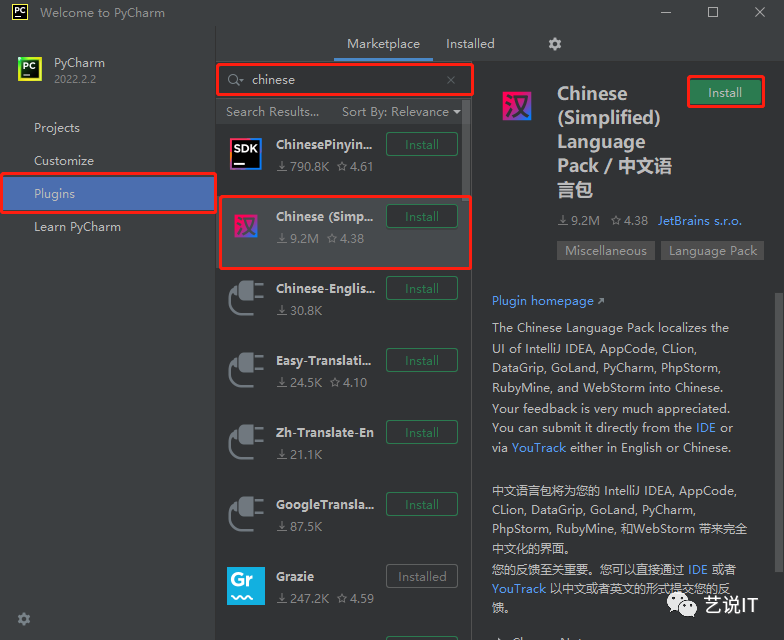Install the Chinese-Englis... plugin
Viewport: 784px width, 640px height.
(x=422, y=288)
